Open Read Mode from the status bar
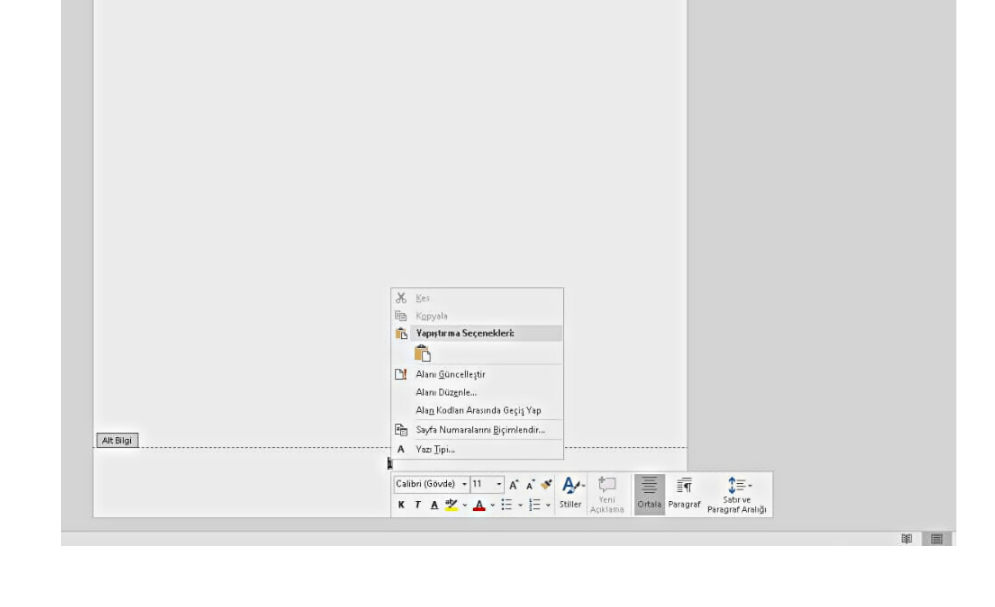The image size is (995, 607). (905, 537)
